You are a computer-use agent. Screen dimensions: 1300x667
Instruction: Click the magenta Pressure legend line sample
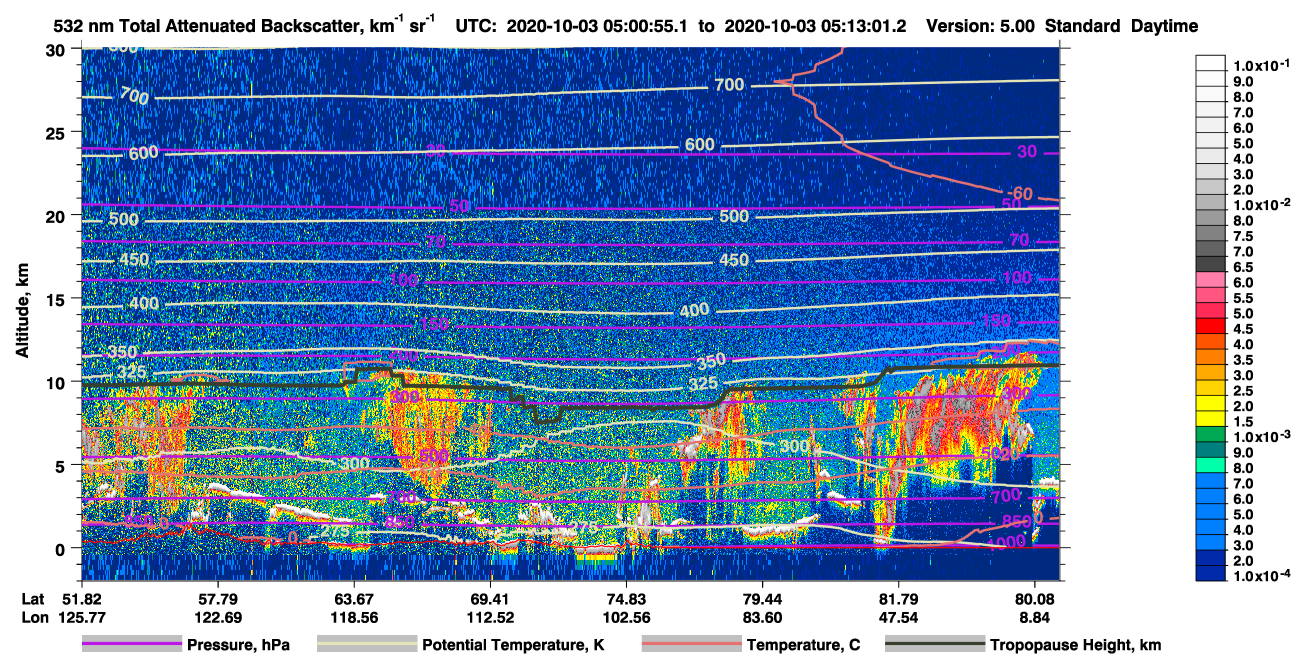pos(131,645)
